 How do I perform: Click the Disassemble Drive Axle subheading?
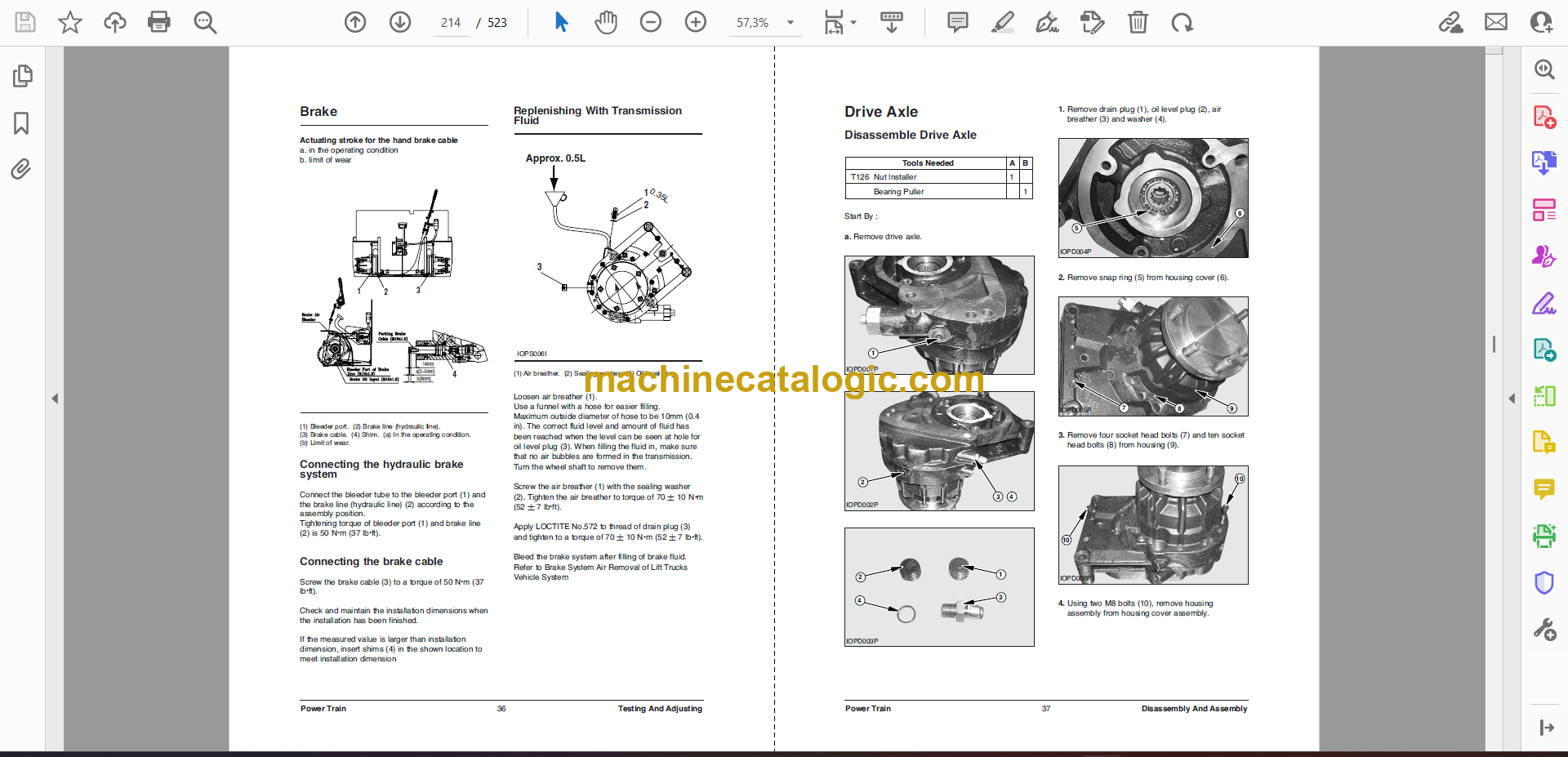pyautogui.click(x=911, y=135)
